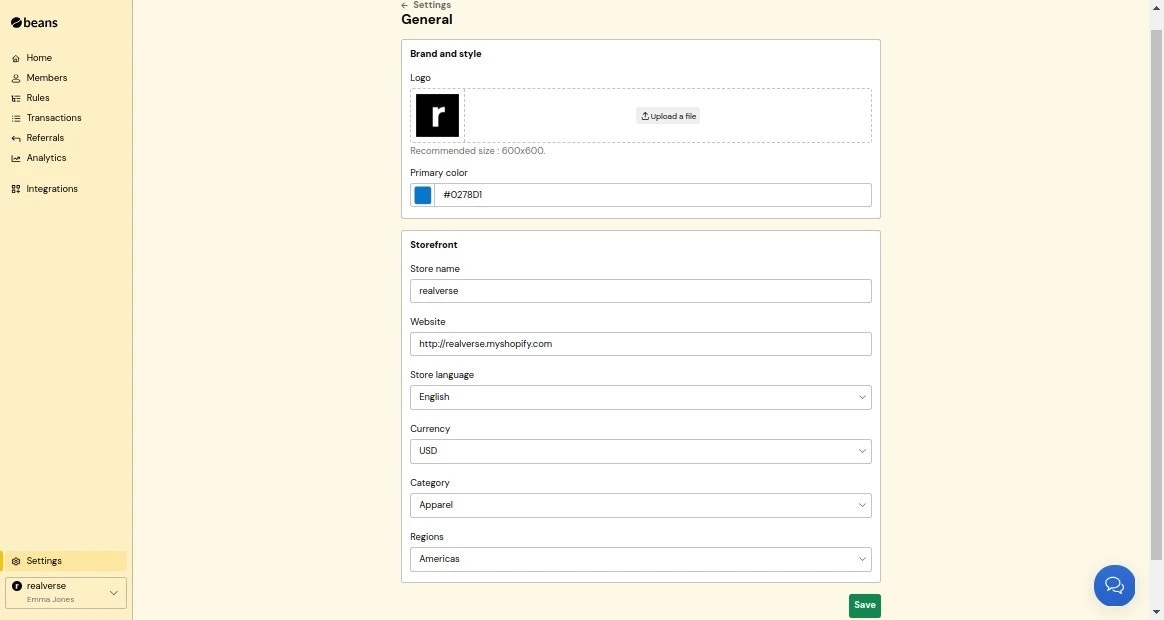
Task: Click the Transactions list icon
Action: [16, 118]
